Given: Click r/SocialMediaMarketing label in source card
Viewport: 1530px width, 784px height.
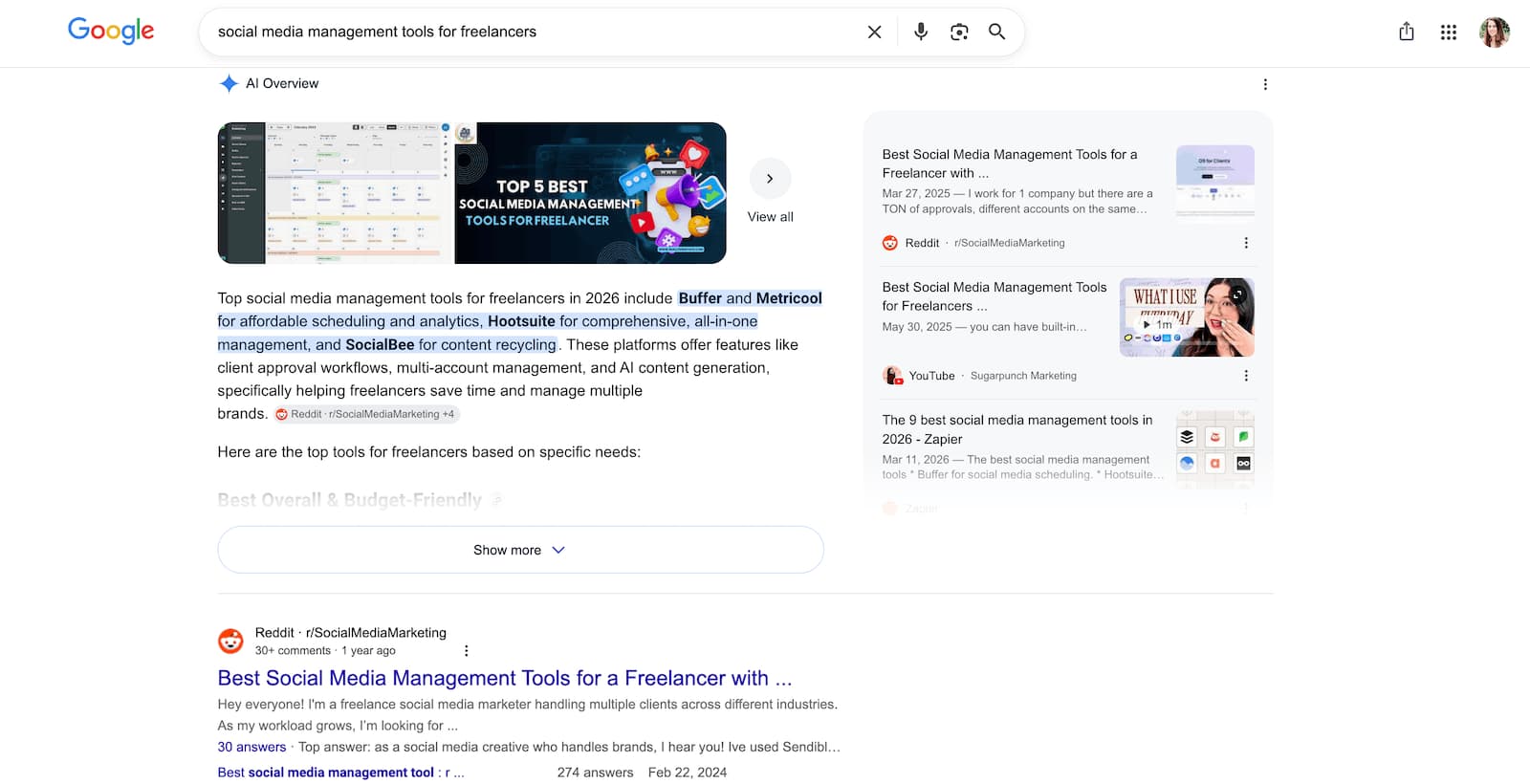Looking at the screenshot, I should pos(1009,243).
